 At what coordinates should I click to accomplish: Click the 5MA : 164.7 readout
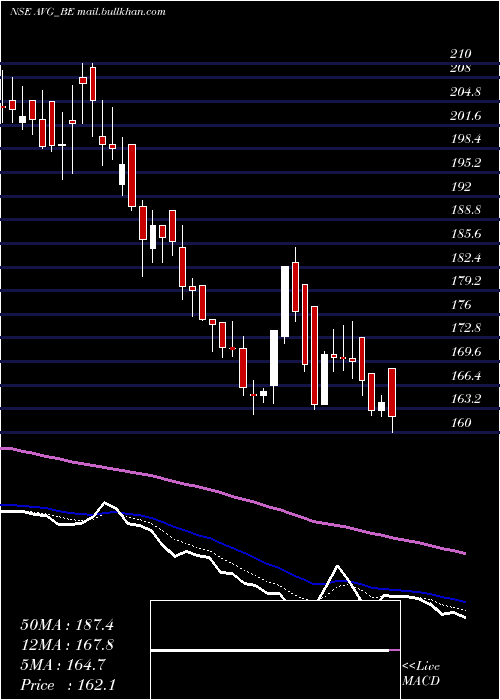(x=63, y=665)
